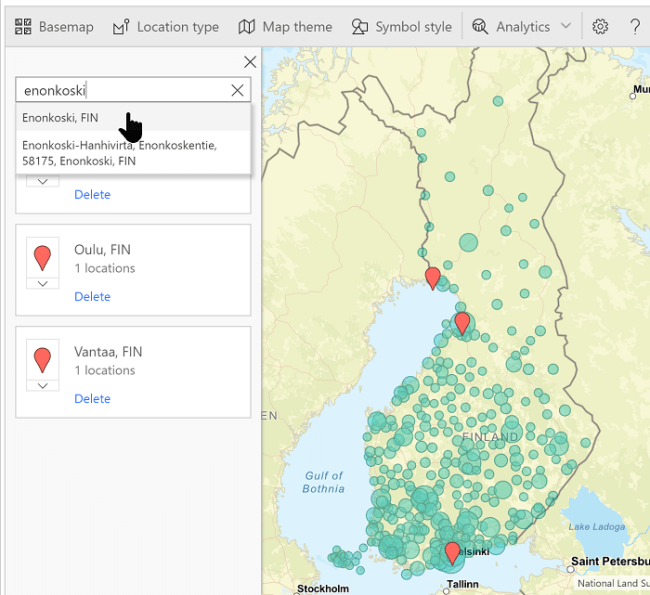650x595 pixels.
Task: Expand the Oulu pin symbol dropdown
Action: (42, 284)
